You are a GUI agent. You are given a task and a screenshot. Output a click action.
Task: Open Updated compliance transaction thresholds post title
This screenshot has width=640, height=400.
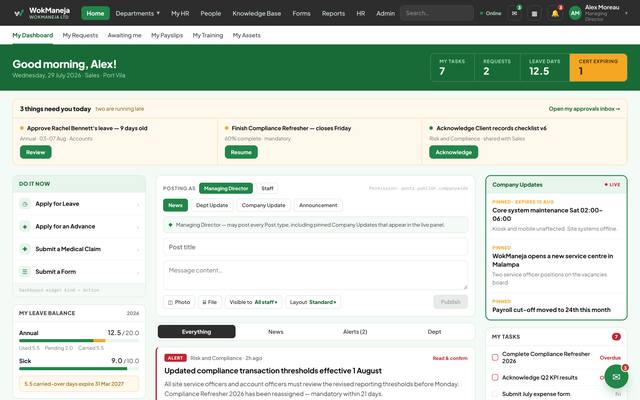273,371
